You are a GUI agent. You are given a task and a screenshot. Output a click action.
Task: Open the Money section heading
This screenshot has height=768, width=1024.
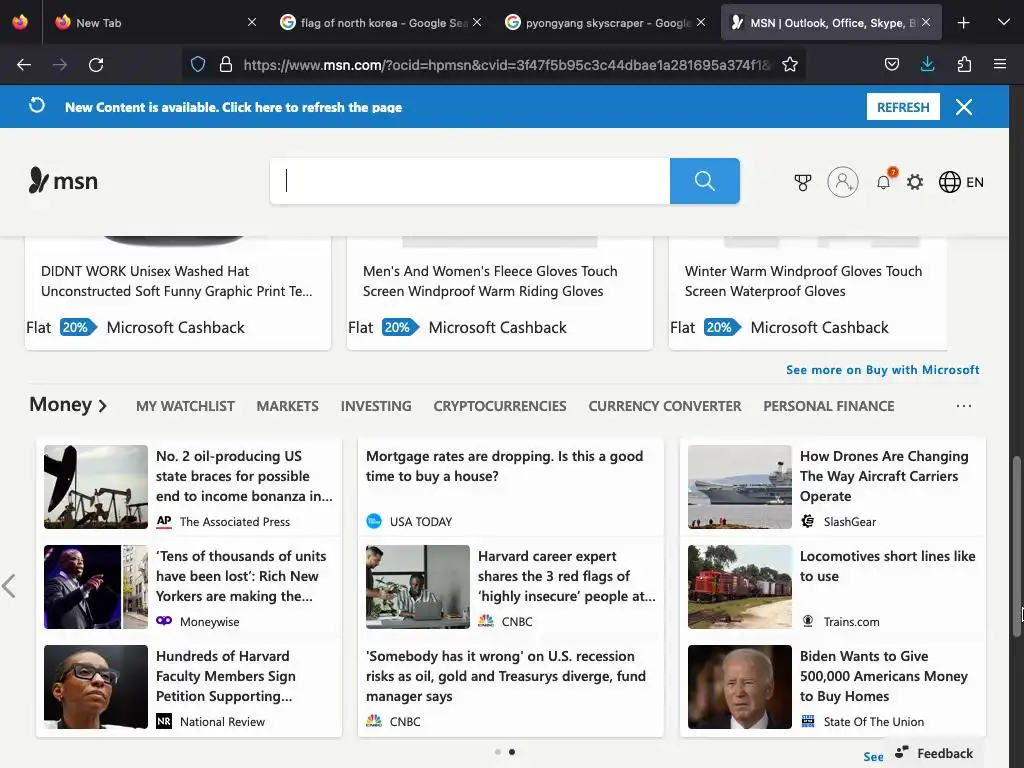click(x=68, y=405)
